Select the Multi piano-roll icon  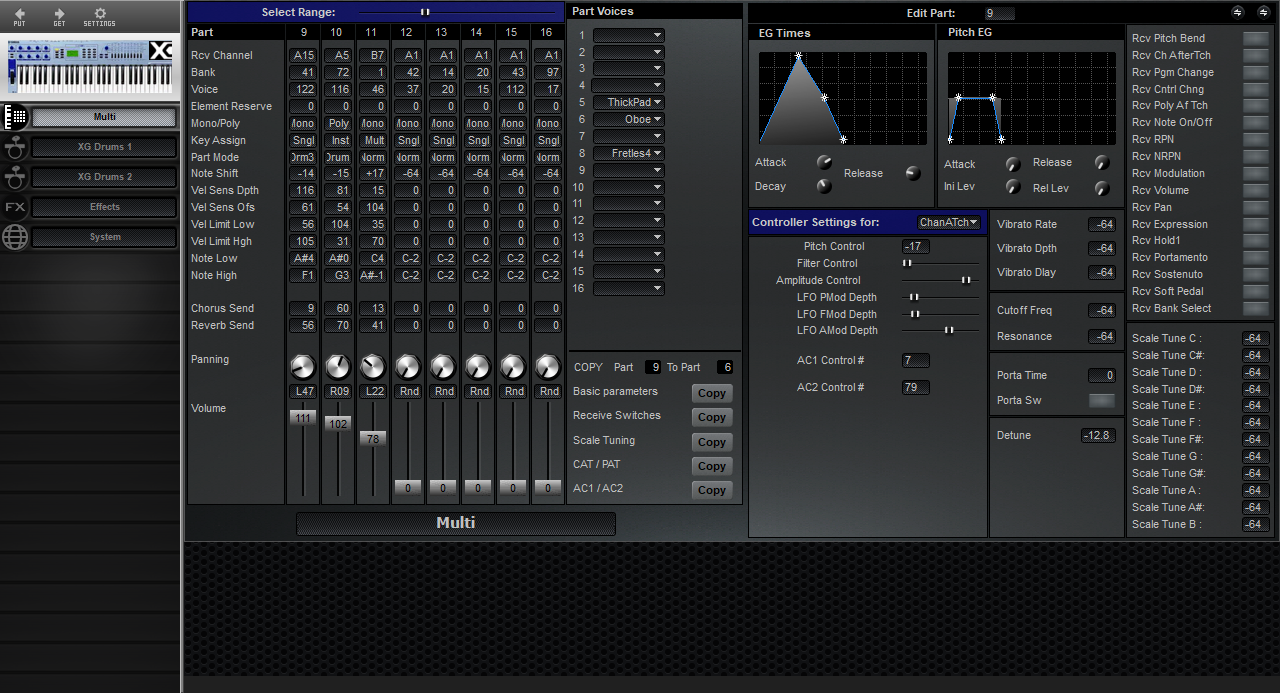pyautogui.click(x=14, y=117)
